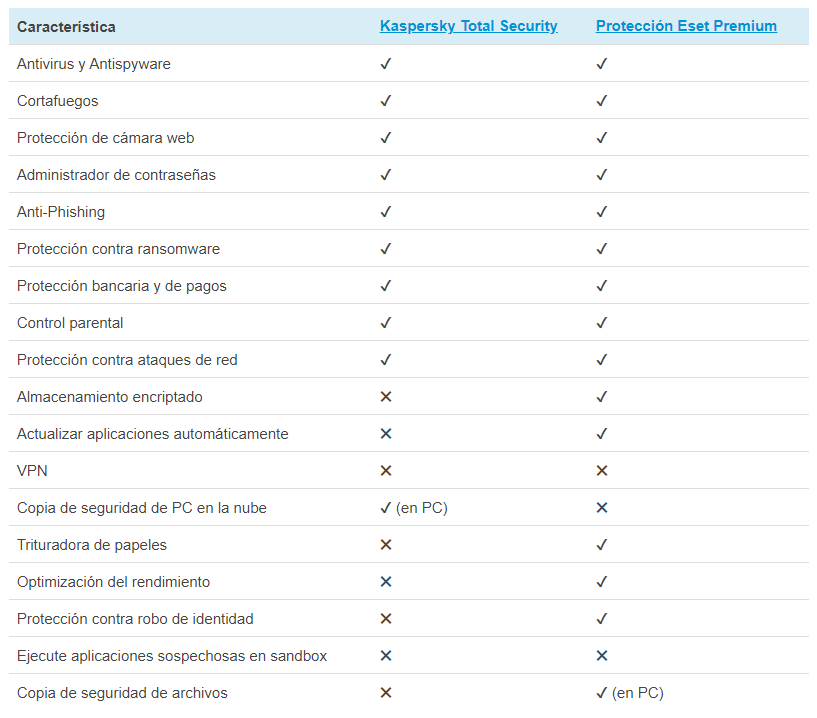Click Kaspersky's X for Almacenamiento encriptado
Screen dimensions: 817x718
pyautogui.click(x=386, y=397)
